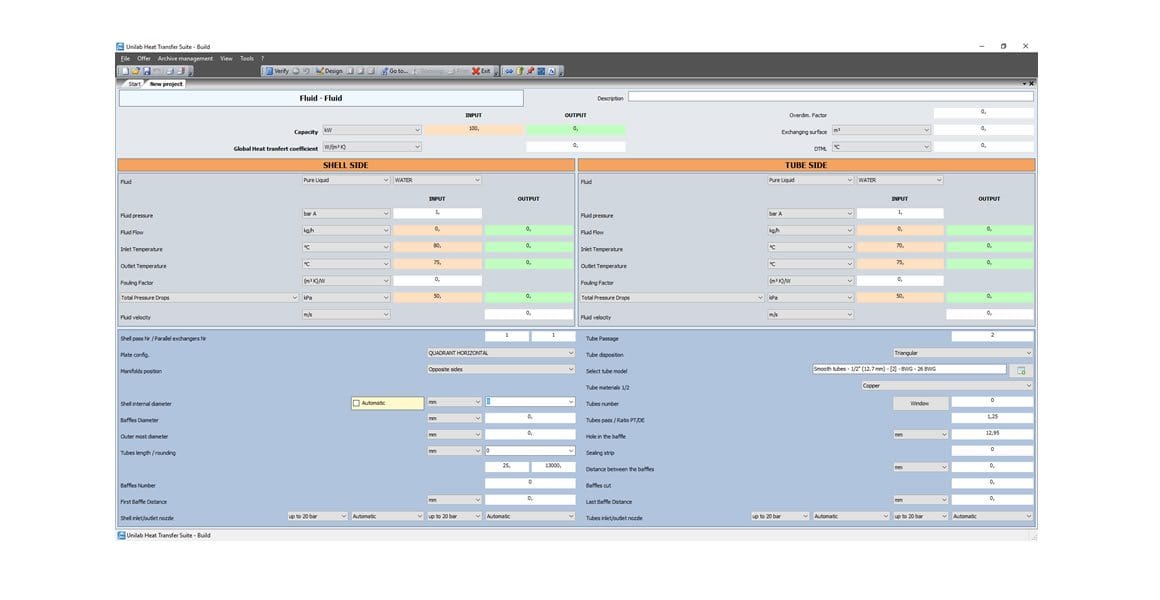Open the Tools menu

(246, 59)
